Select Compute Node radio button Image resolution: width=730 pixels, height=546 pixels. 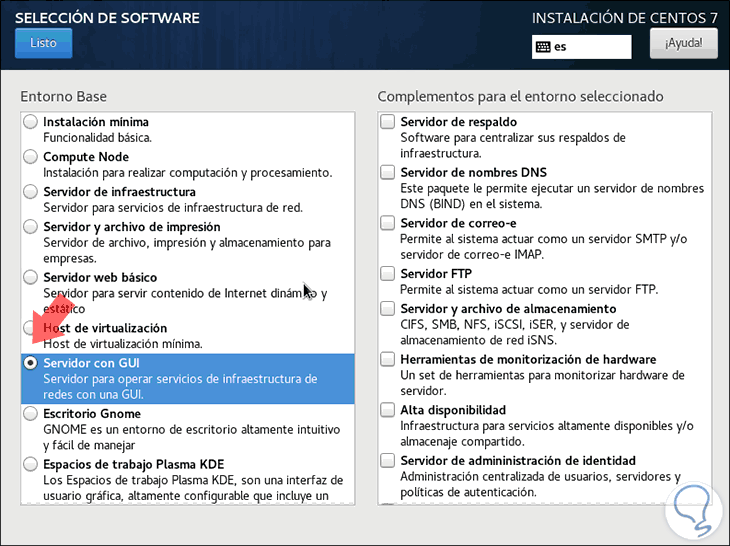(31, 157)
